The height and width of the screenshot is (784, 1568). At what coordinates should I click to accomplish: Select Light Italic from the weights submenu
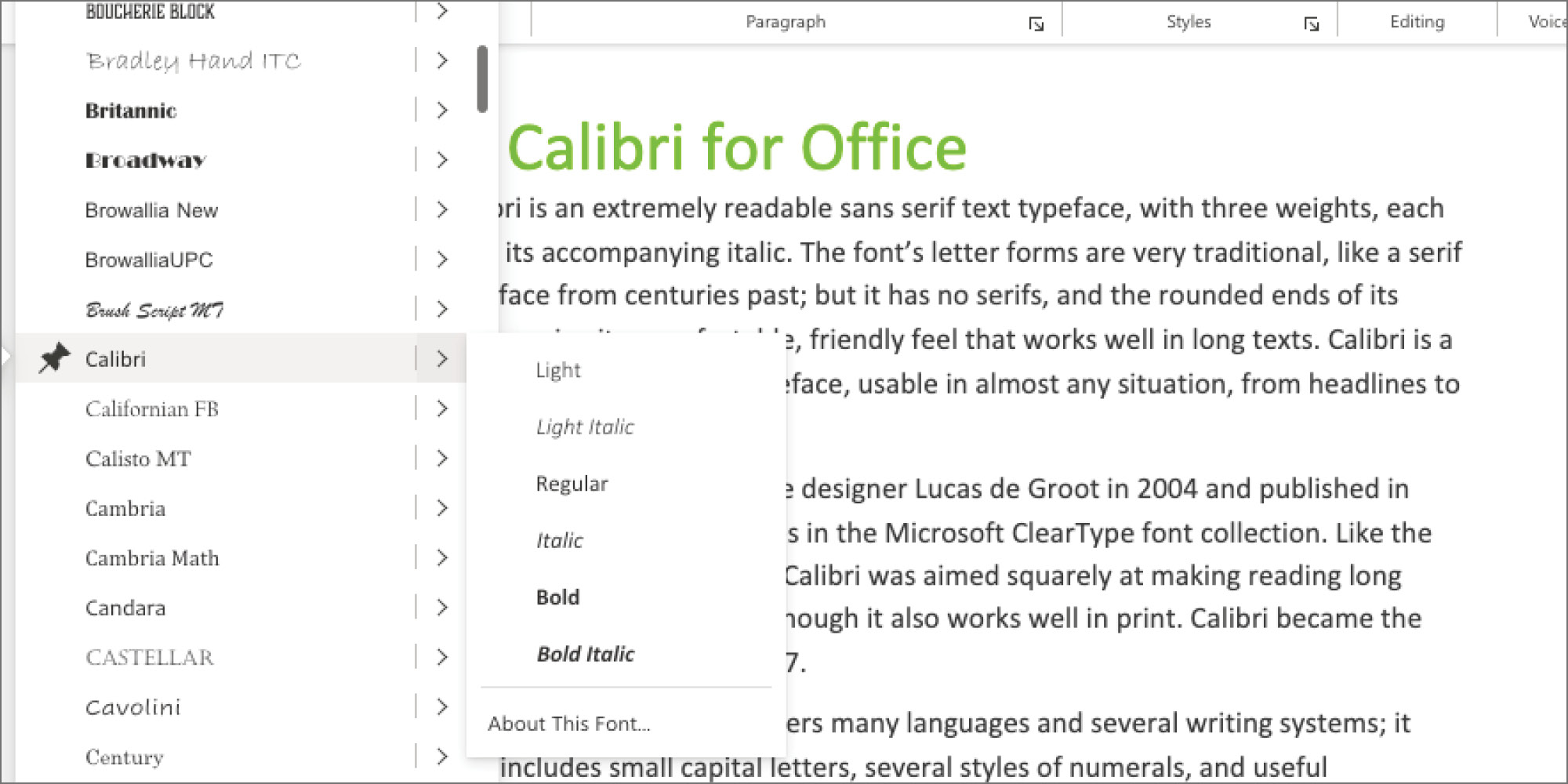586,426
